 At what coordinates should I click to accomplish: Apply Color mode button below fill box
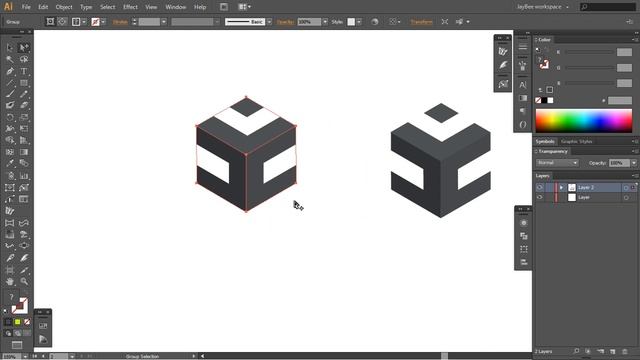click(8, 322)
